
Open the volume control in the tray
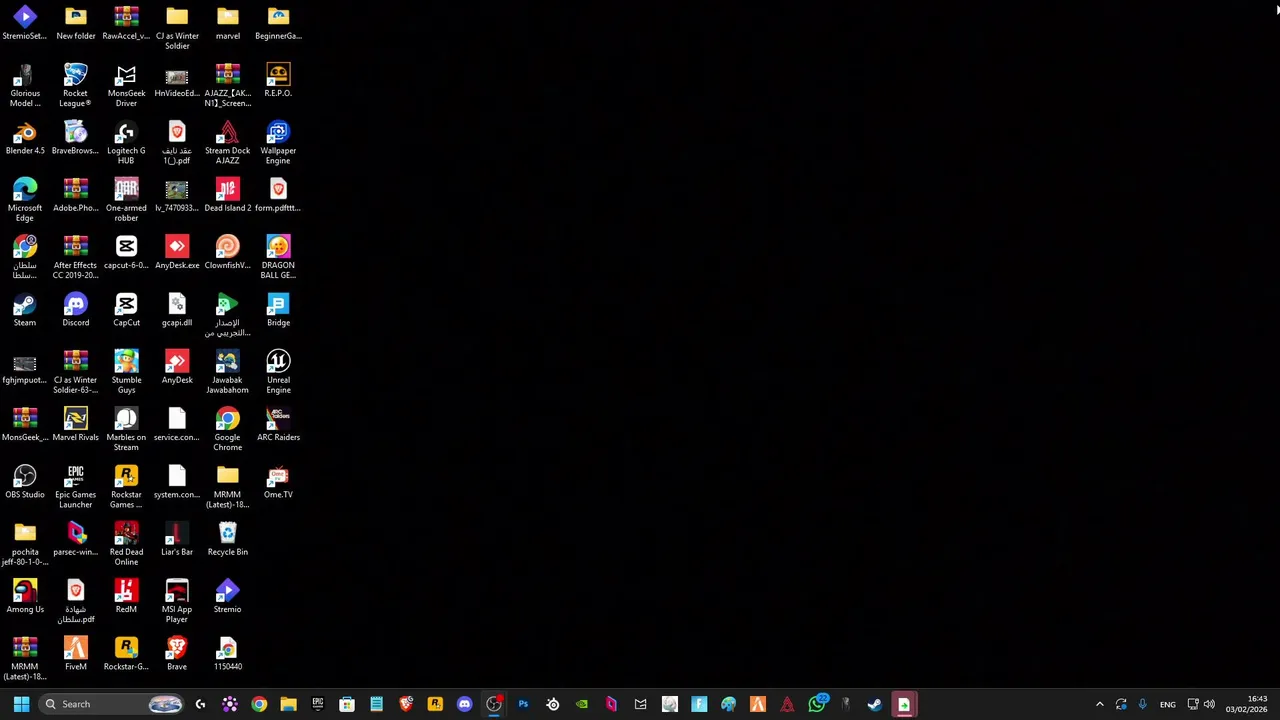tap(1209, 704)
